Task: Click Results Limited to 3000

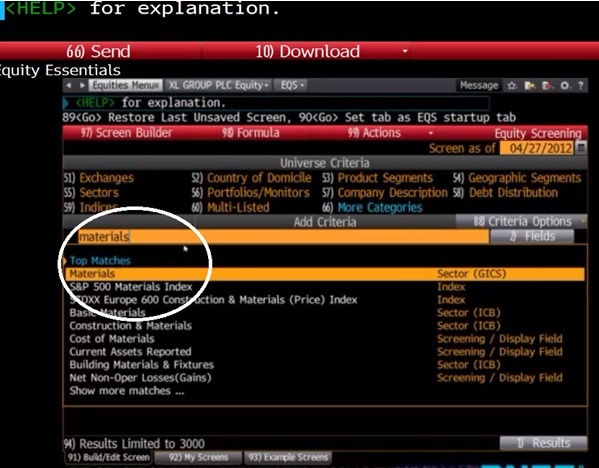Action: [x=134, y=444]
